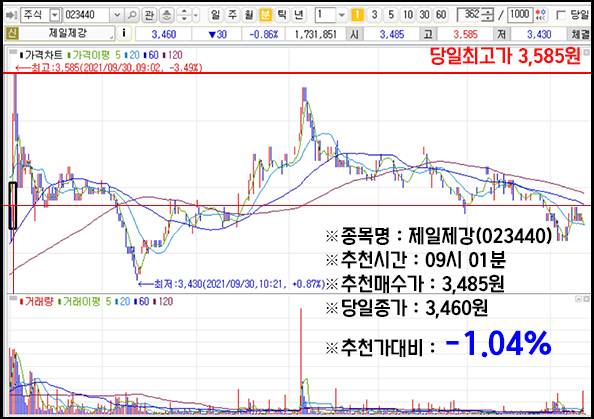This screenshot has width=594, height=419.
Task: Switch chart to yearly (년) period
Action: (299, 15)
